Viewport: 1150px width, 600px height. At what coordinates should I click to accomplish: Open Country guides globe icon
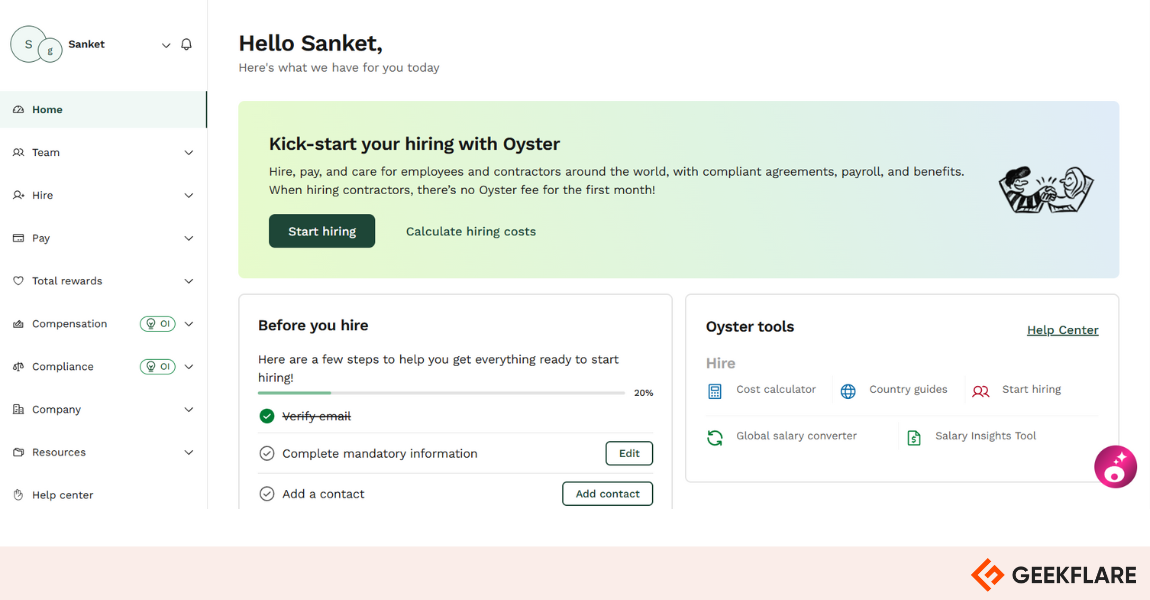coord(848,391)
